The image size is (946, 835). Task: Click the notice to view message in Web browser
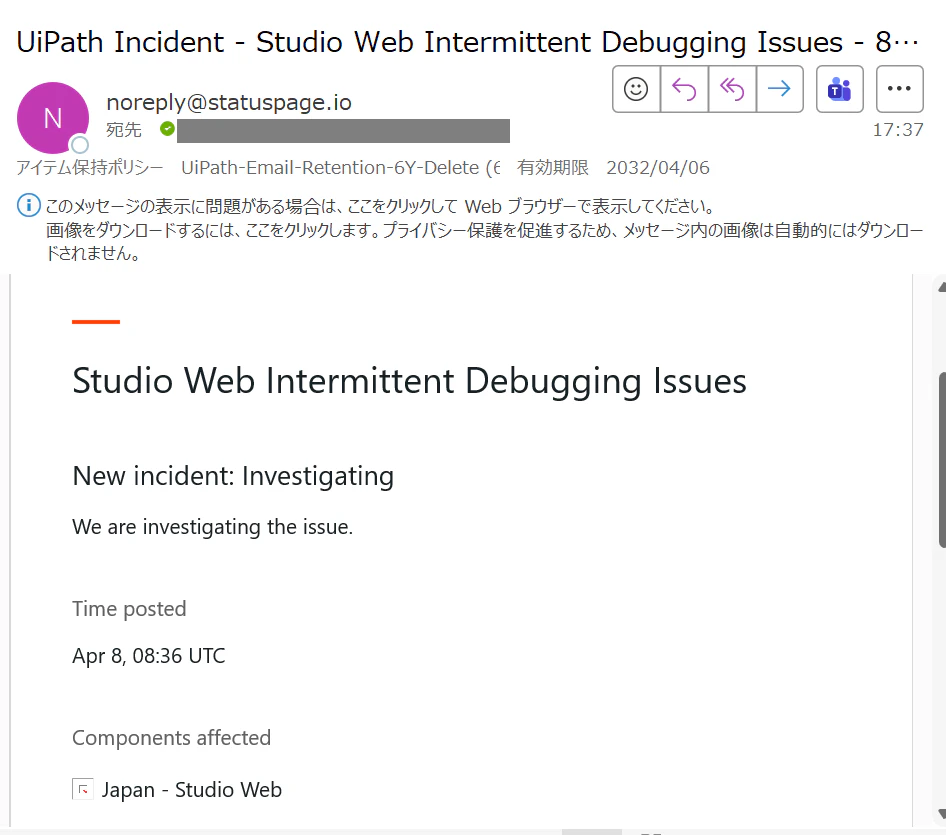tap(379, 206)
